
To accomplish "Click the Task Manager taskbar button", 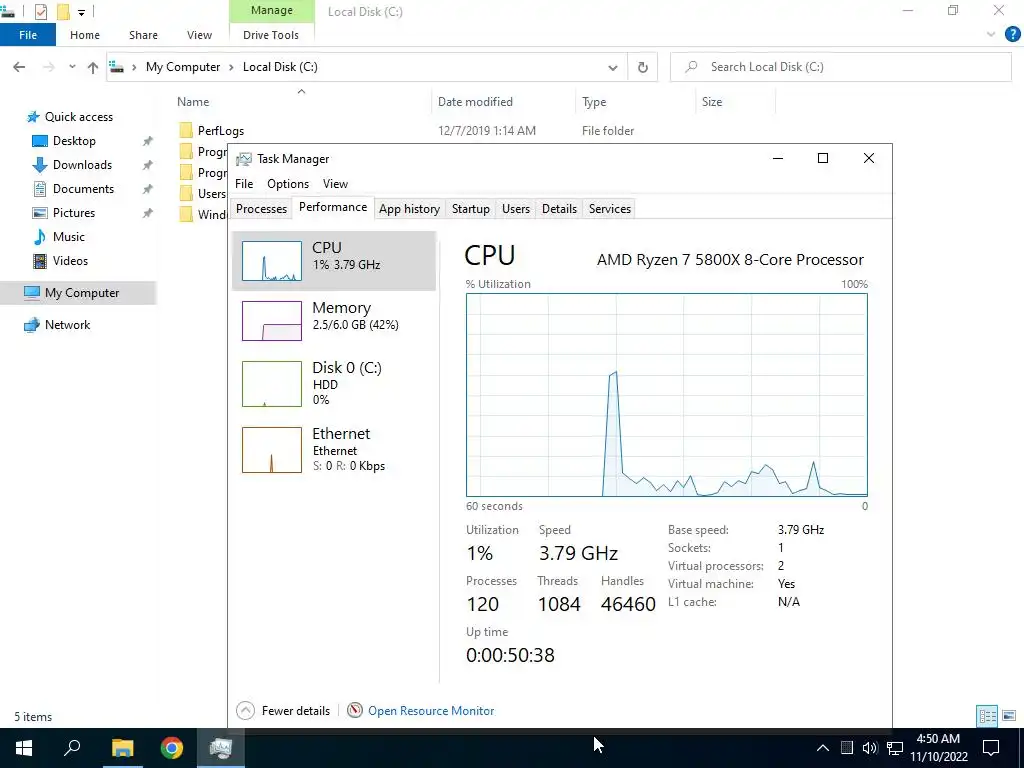I will (221, 748).
